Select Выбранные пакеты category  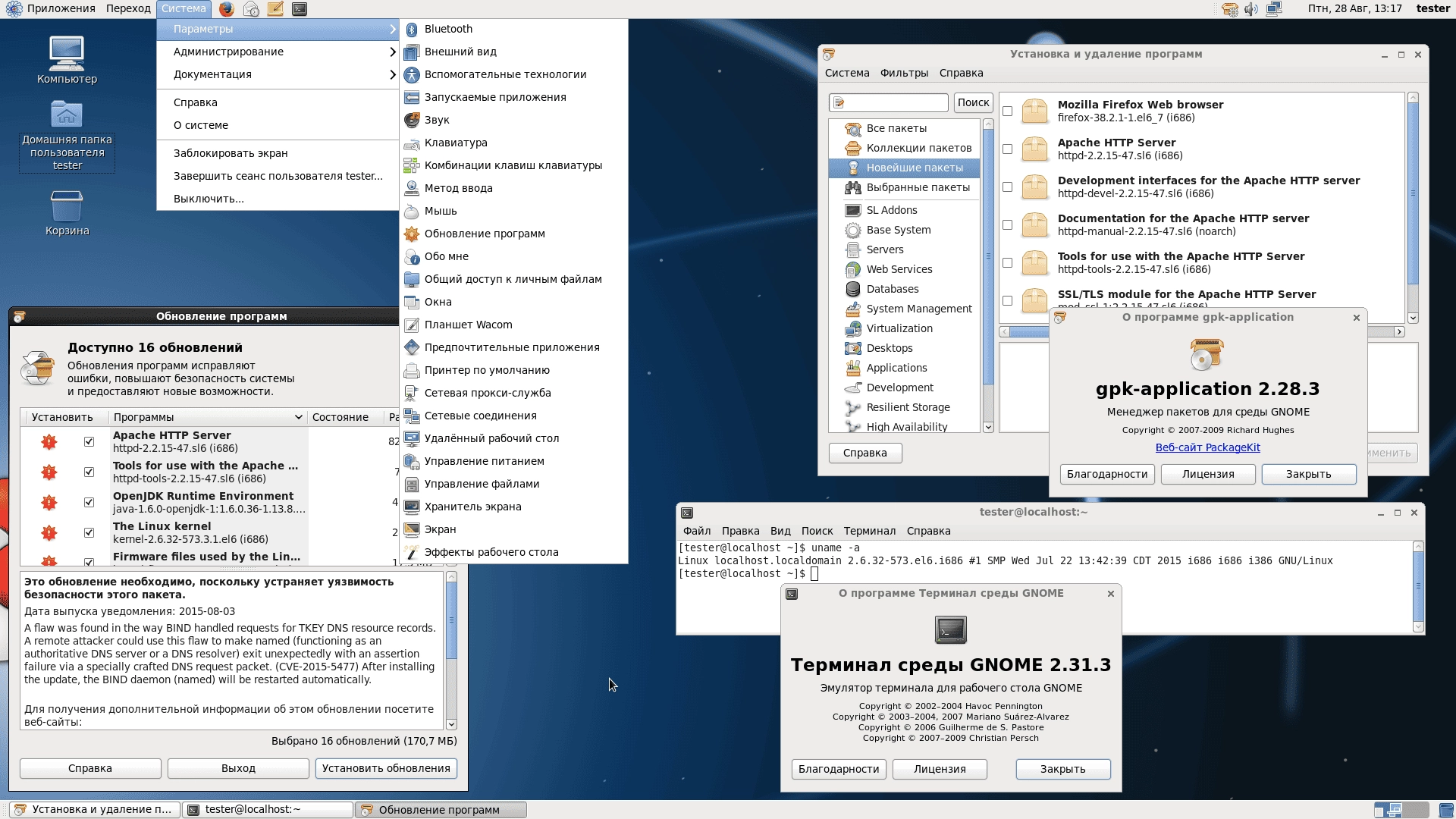(x=904, y=187)
